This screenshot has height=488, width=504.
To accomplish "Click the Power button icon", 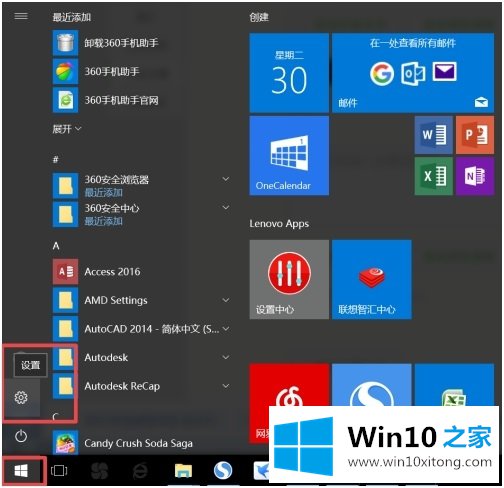I will coord(21,436).
